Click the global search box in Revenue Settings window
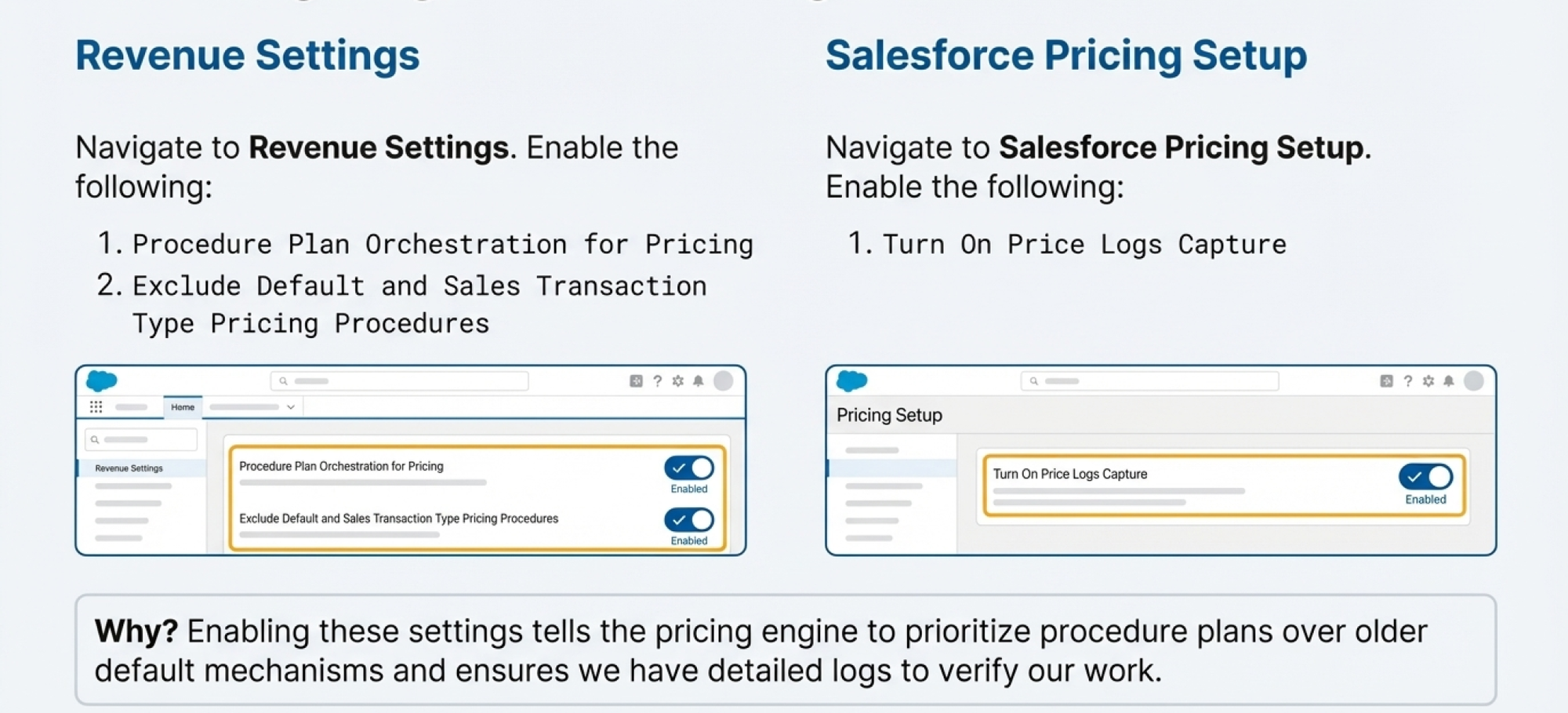 [399, 381]
